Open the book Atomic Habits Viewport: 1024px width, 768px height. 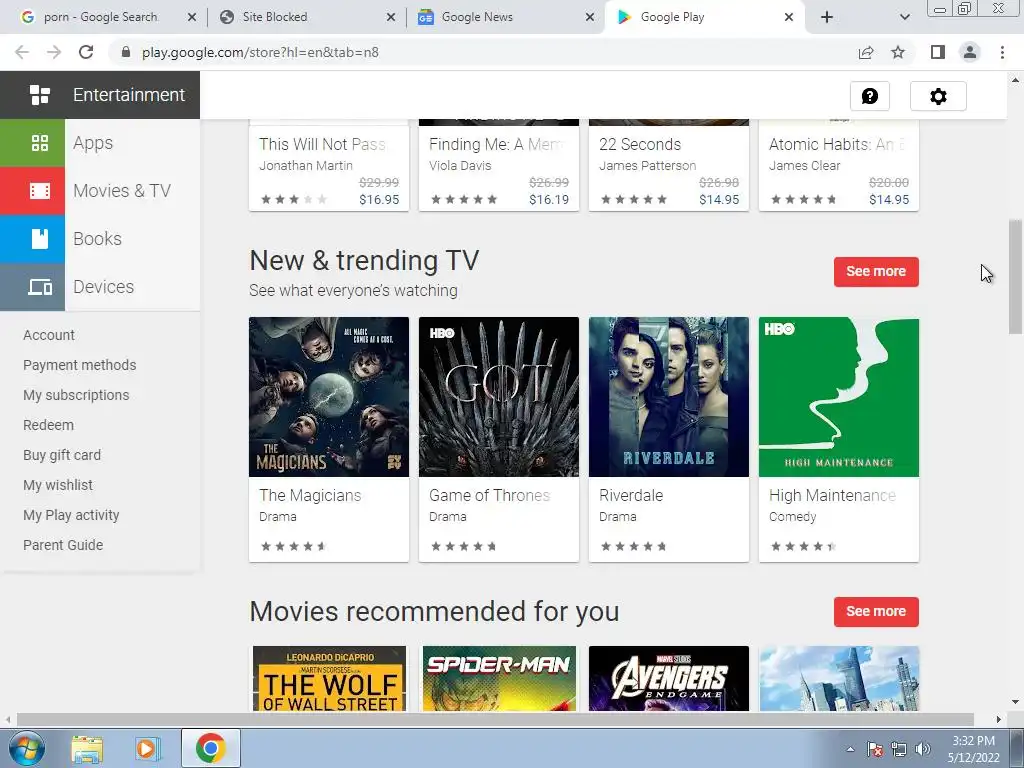click(839, 165)
